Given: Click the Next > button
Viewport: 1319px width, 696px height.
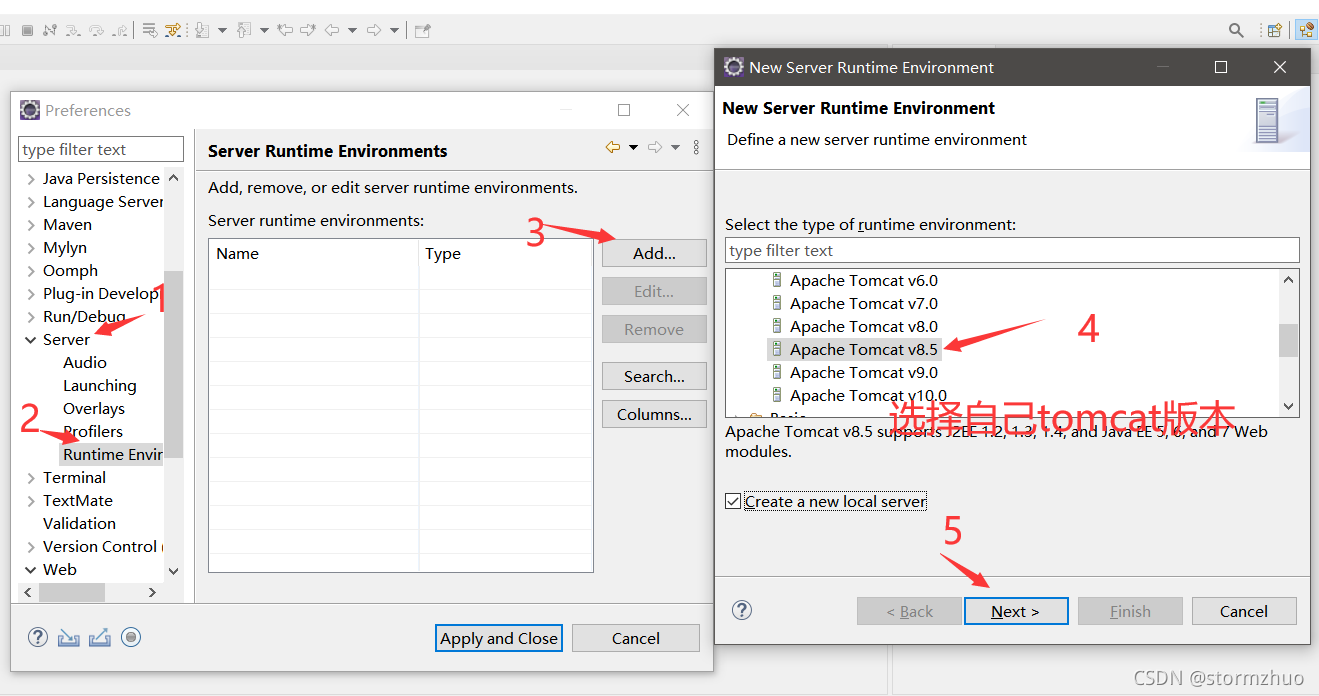Looking at the screenshot, I should (1016, 611).
